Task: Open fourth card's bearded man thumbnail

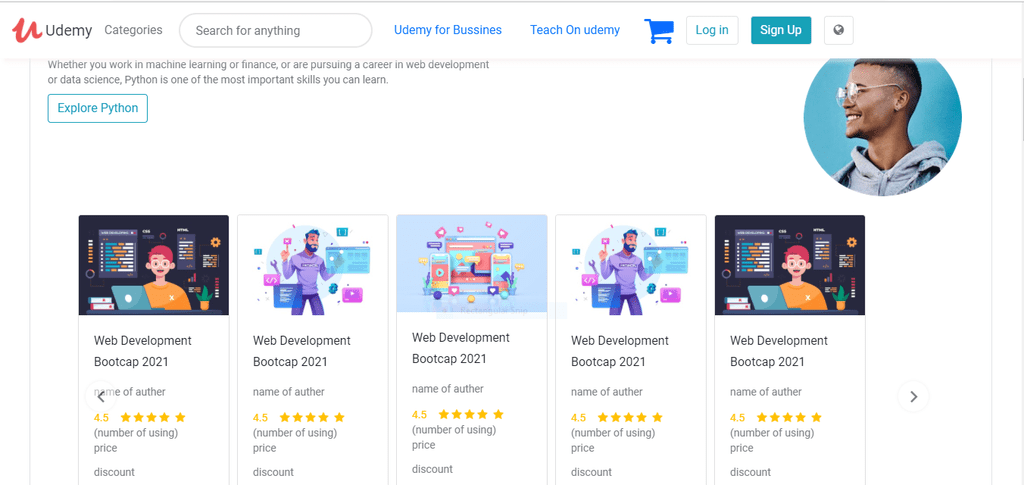Action: pos(630,265)
